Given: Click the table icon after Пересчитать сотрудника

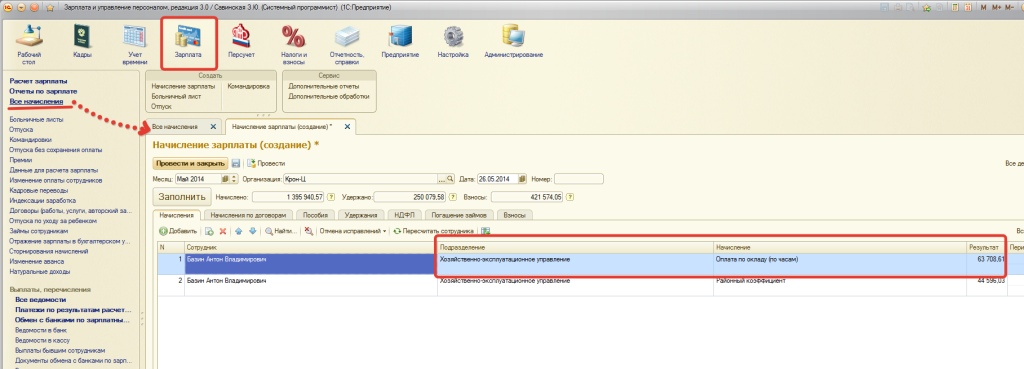Looking at the screenshot, I should pyautogui.click(x=486, y=231).
